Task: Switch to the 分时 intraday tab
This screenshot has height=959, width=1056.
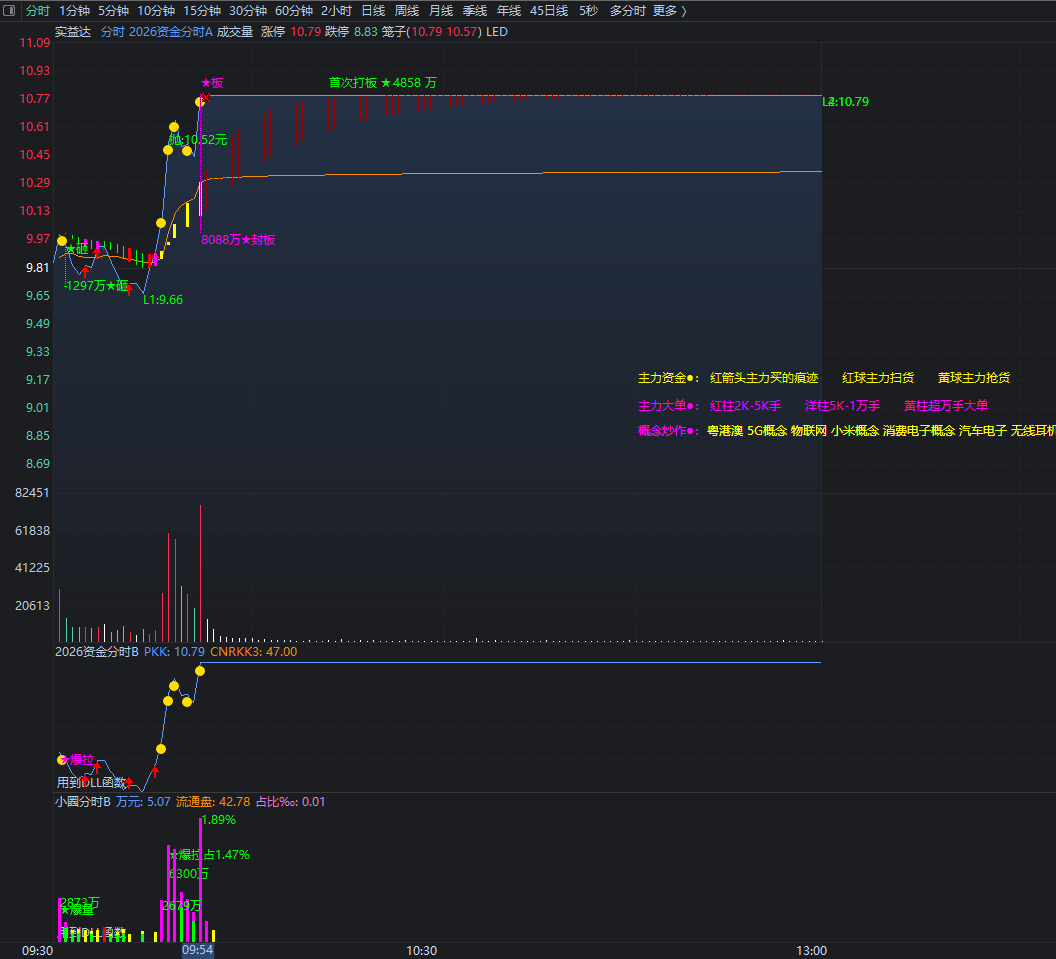Action: [38, 11]
